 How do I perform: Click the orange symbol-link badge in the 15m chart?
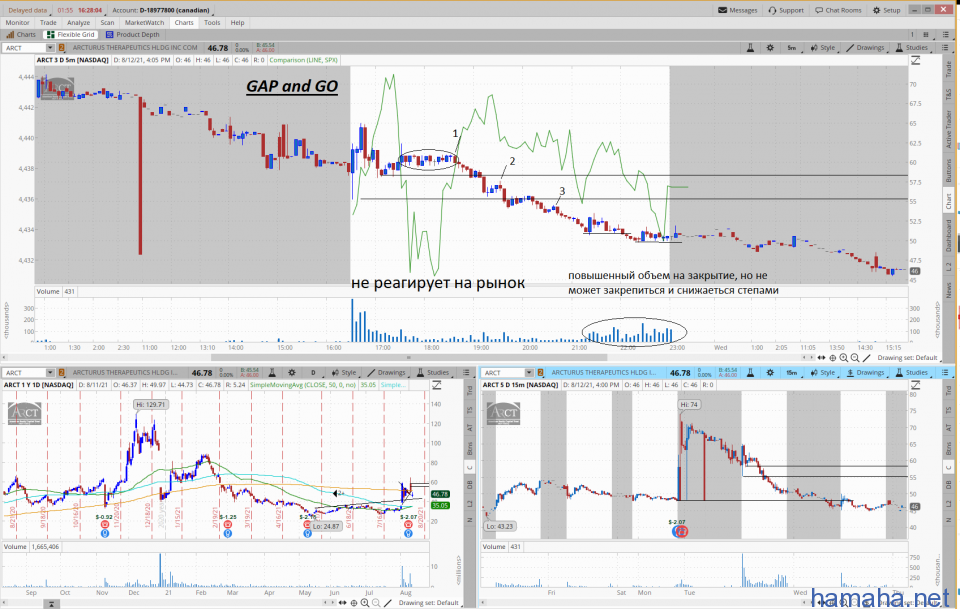(540, 373)
